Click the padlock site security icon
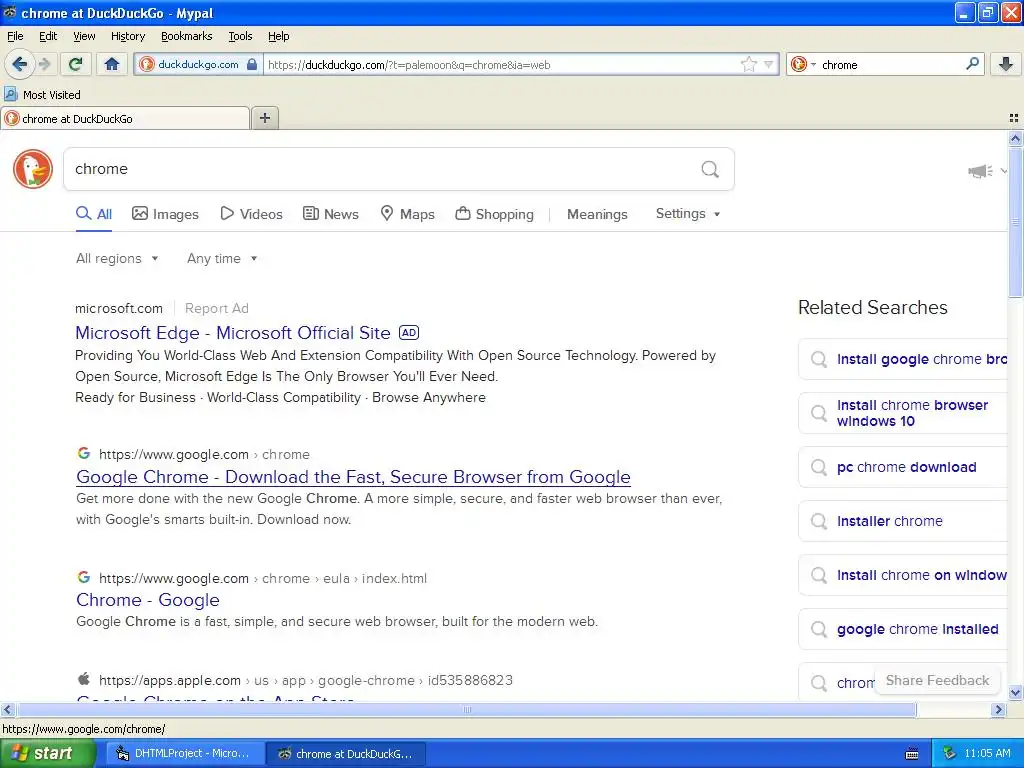 click(x=252, y=64)
